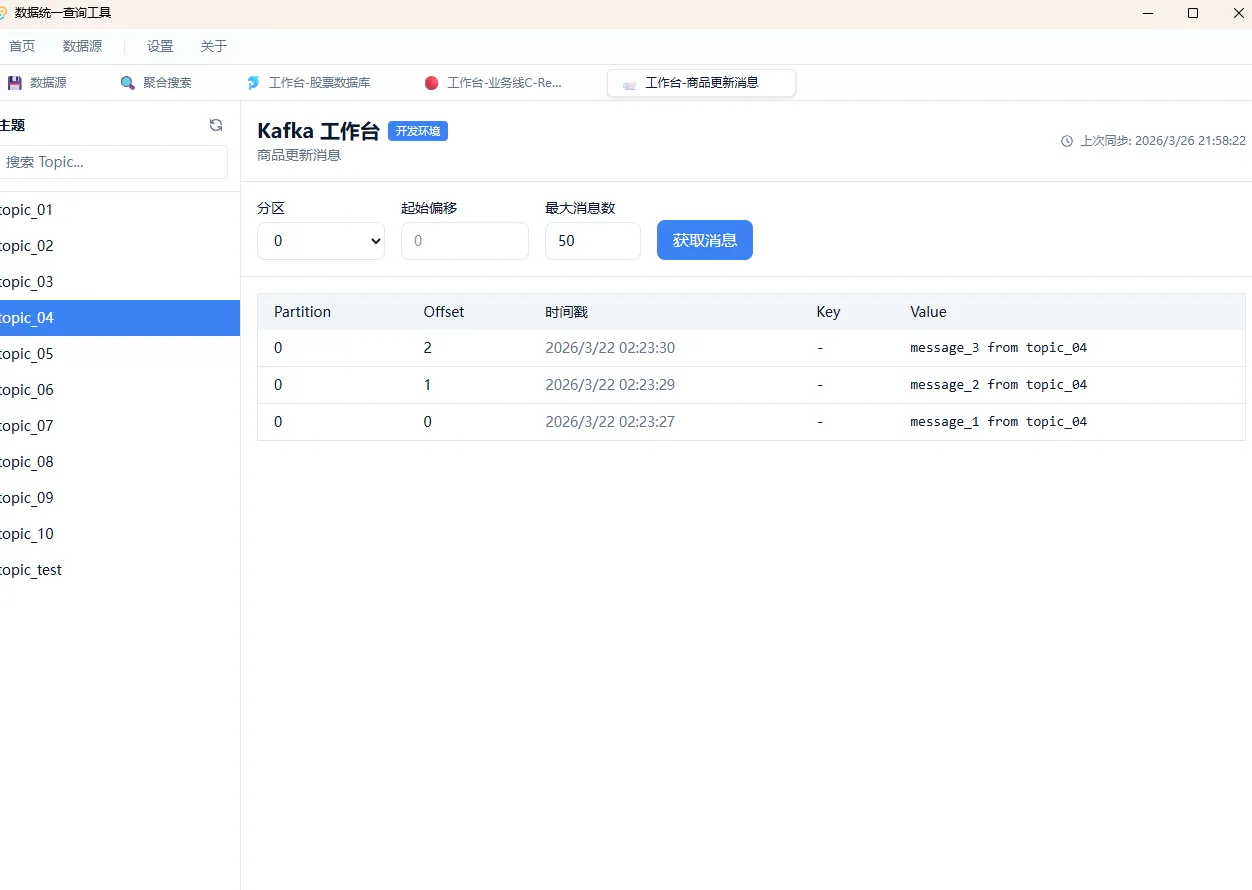Screen dimensions: 1252x890
Task: Click the message_2 from topic_04 row
Action: [x=750, y=385]
